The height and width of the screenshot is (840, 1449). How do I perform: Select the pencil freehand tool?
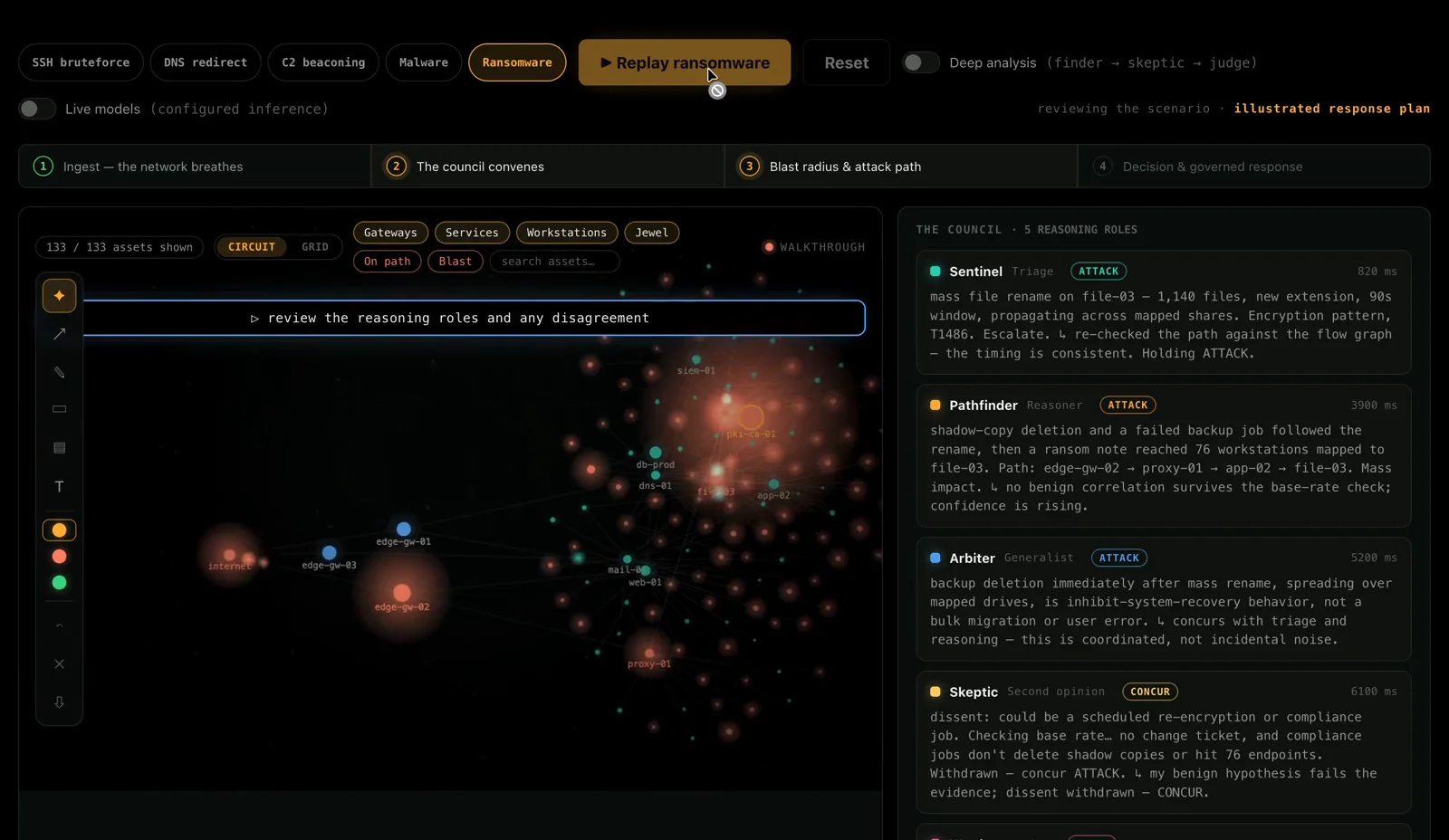tap(59, 372)
